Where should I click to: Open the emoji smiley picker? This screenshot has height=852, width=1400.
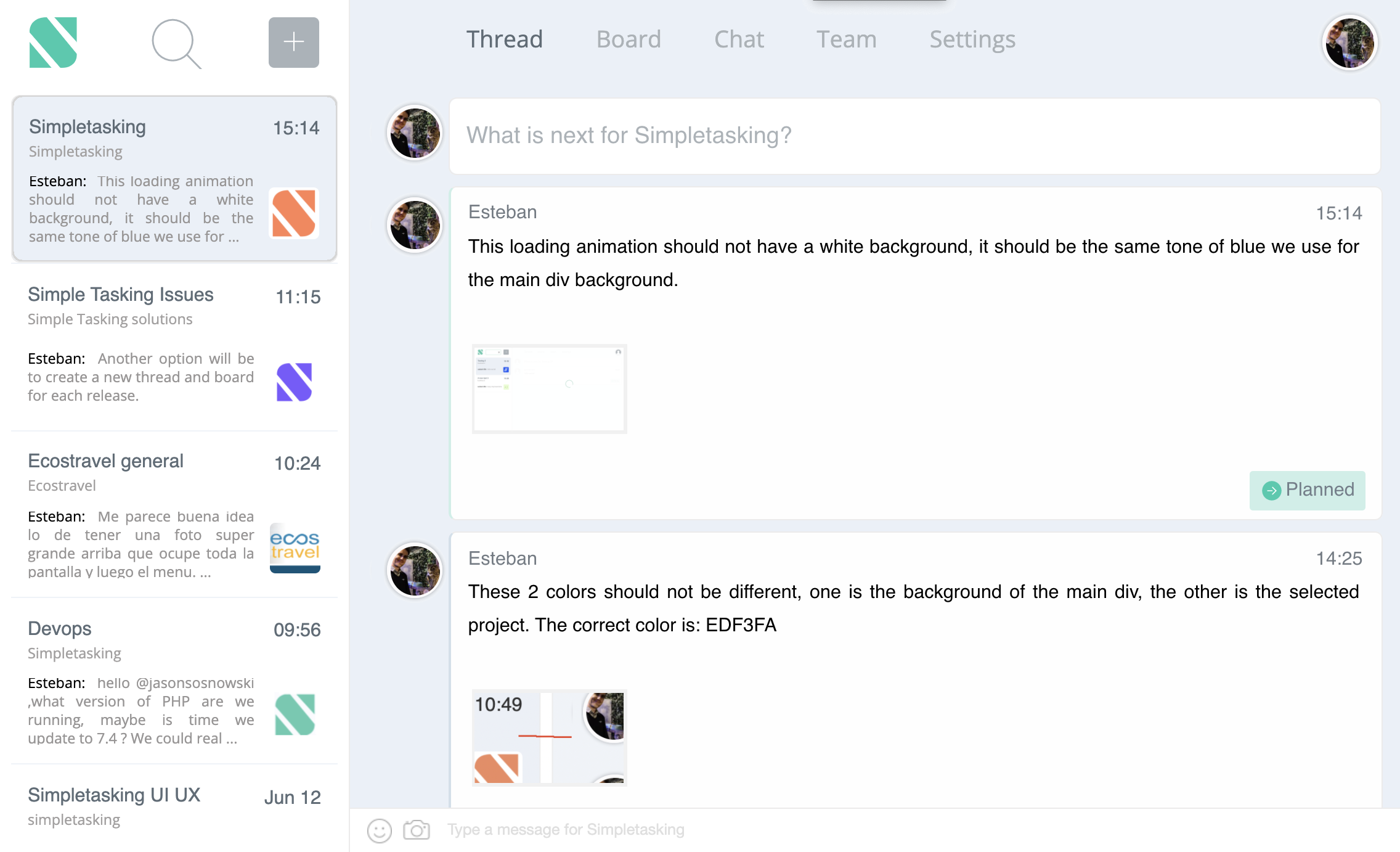380,830
